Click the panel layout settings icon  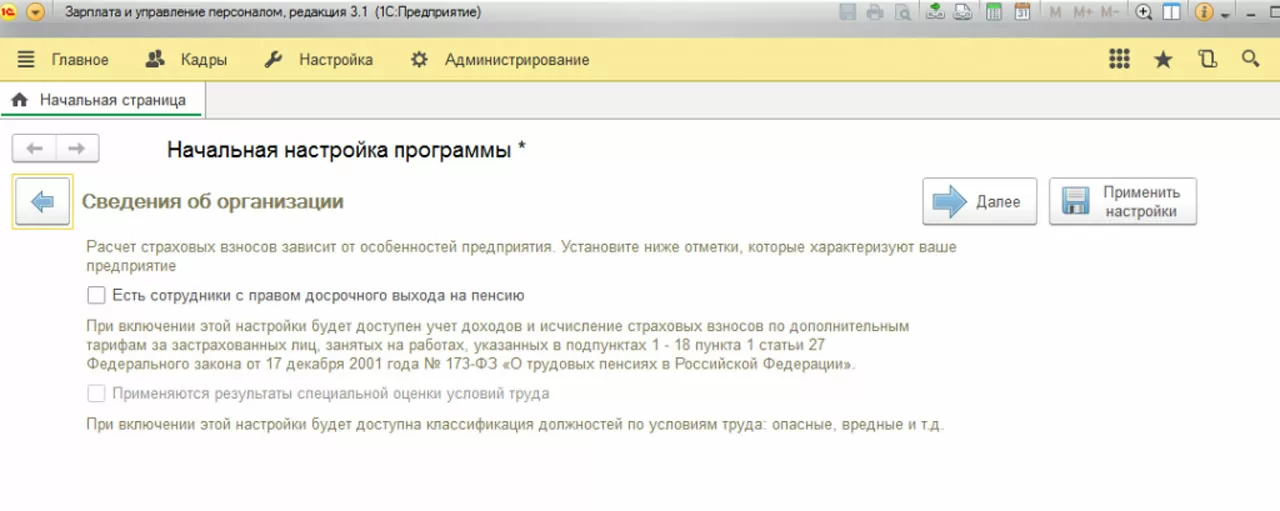click(1172, 13)
